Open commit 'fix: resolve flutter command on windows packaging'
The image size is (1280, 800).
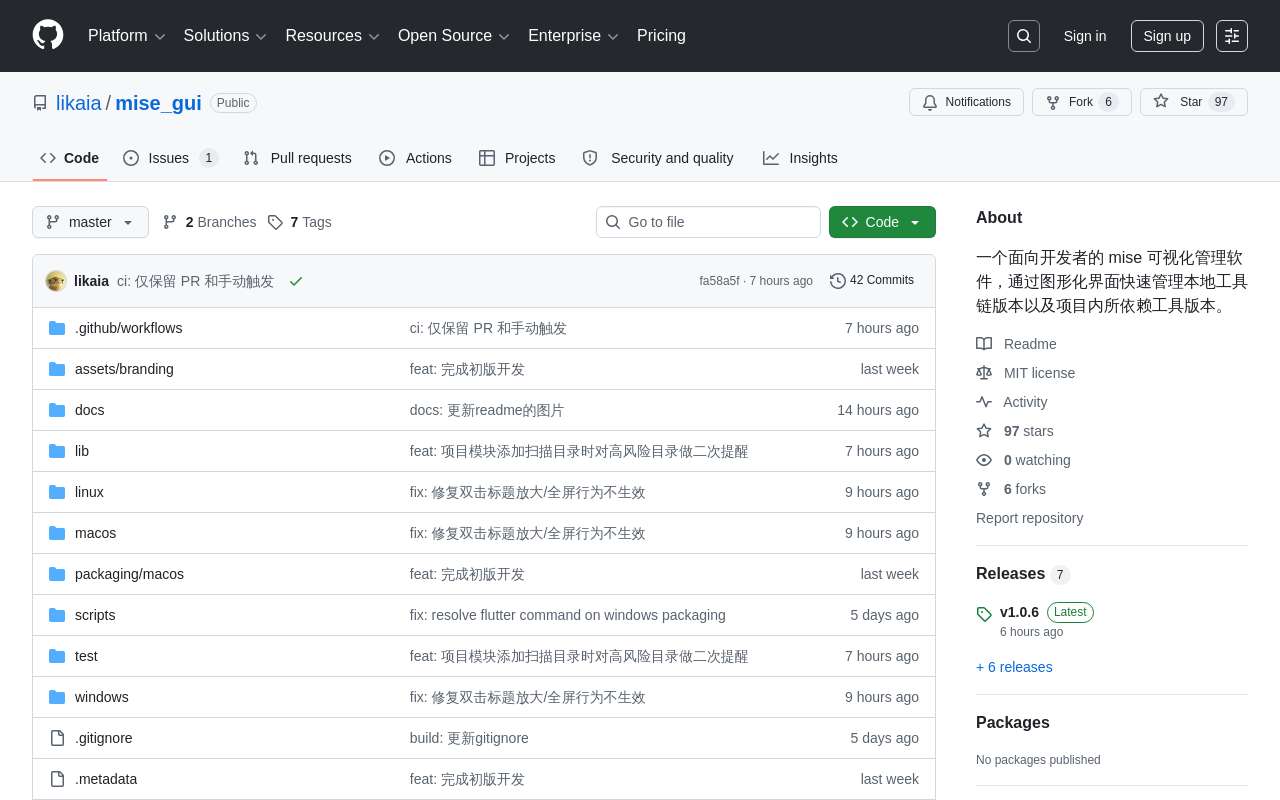point(568,615)
